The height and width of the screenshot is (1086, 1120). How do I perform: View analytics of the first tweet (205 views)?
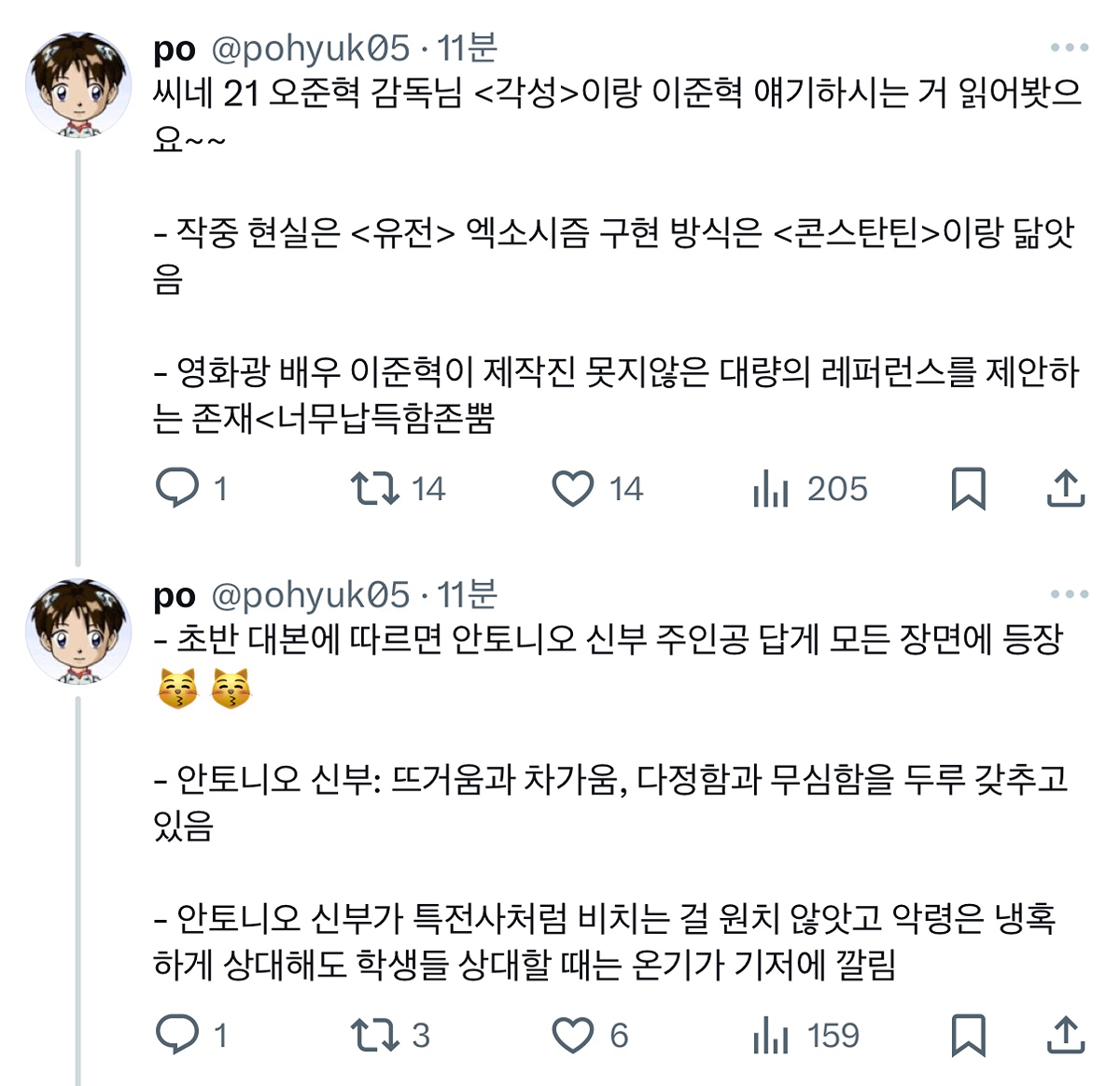point(771,488)
